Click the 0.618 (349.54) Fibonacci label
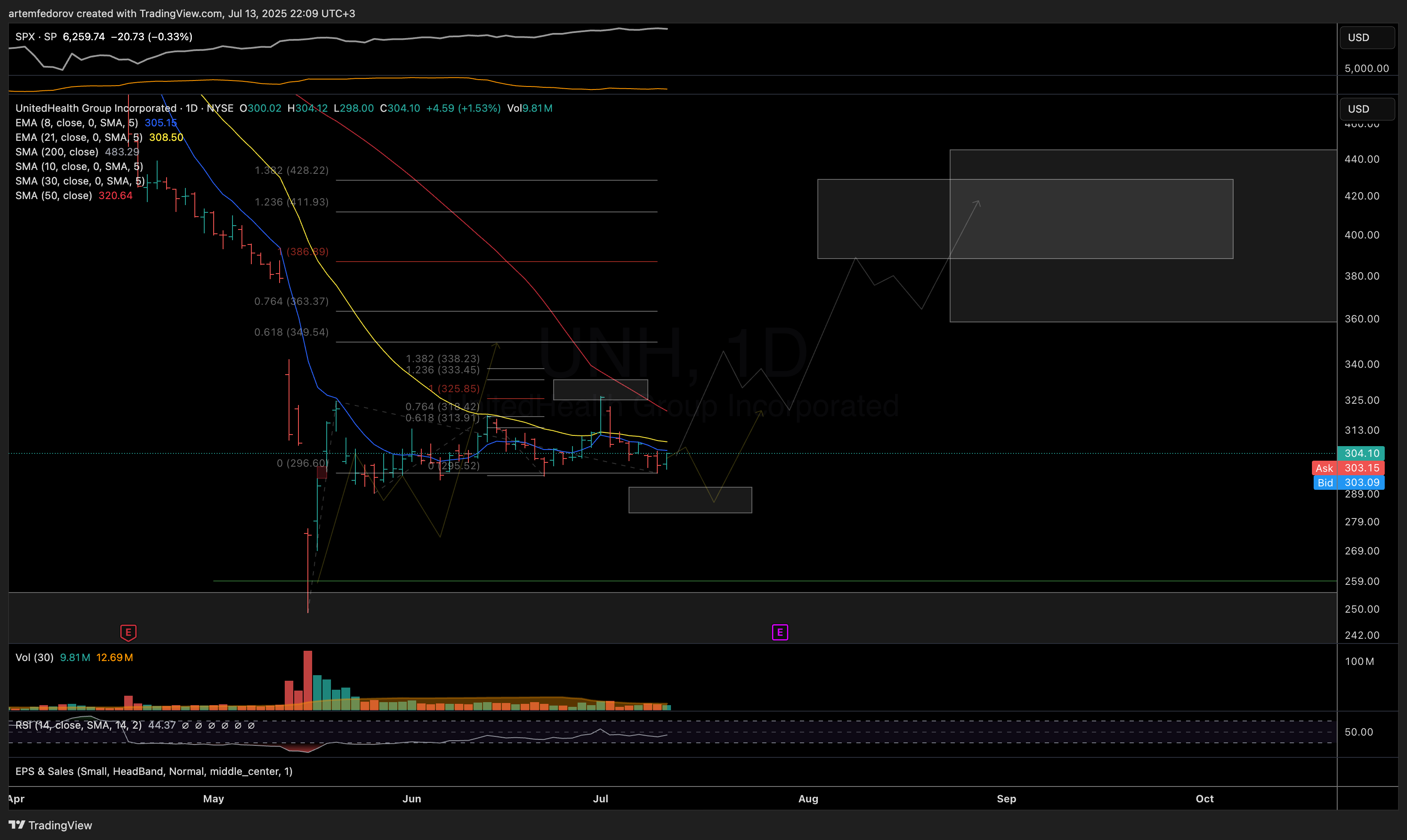The image size is (1407, 840). (x=292, y=332)
